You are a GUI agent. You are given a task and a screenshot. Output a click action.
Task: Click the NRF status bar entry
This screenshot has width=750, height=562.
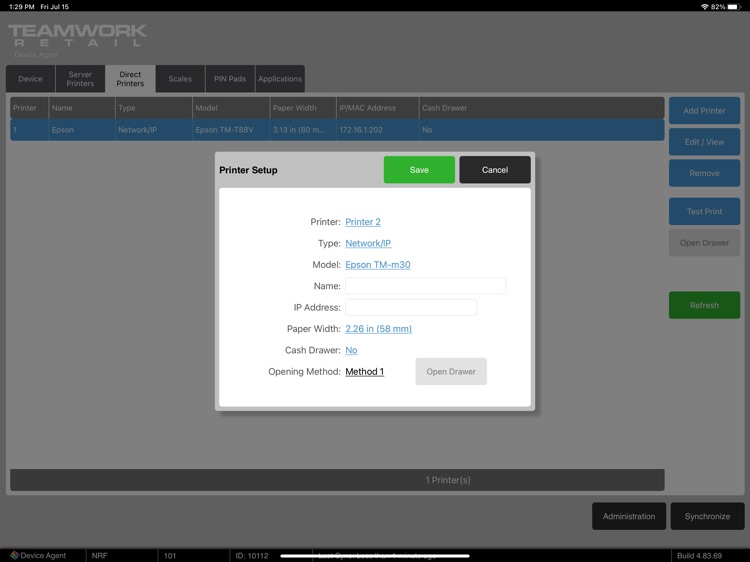tap(99, 555)
